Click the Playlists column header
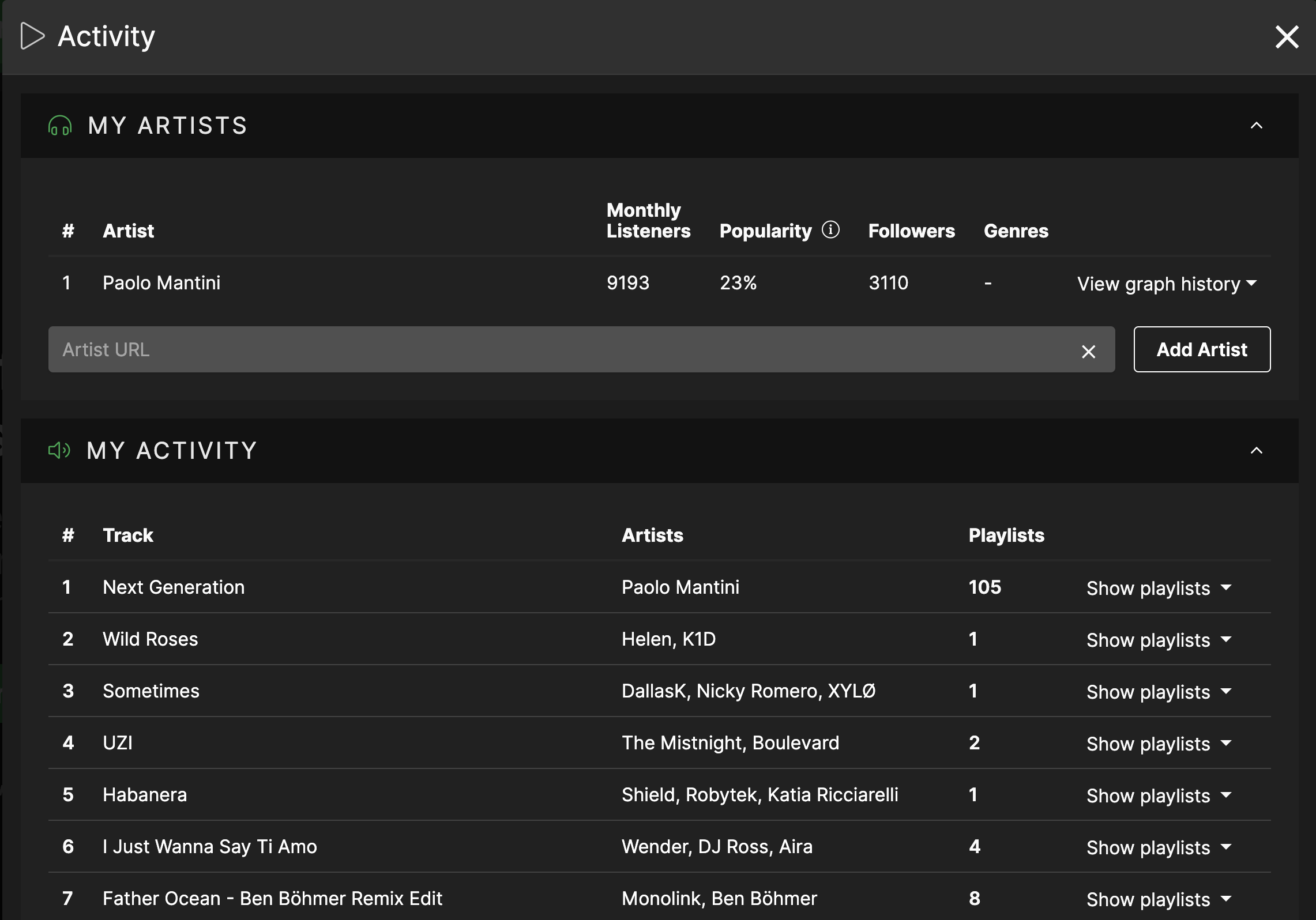Screen dimensions: 1316x920 pos(1006,536)
